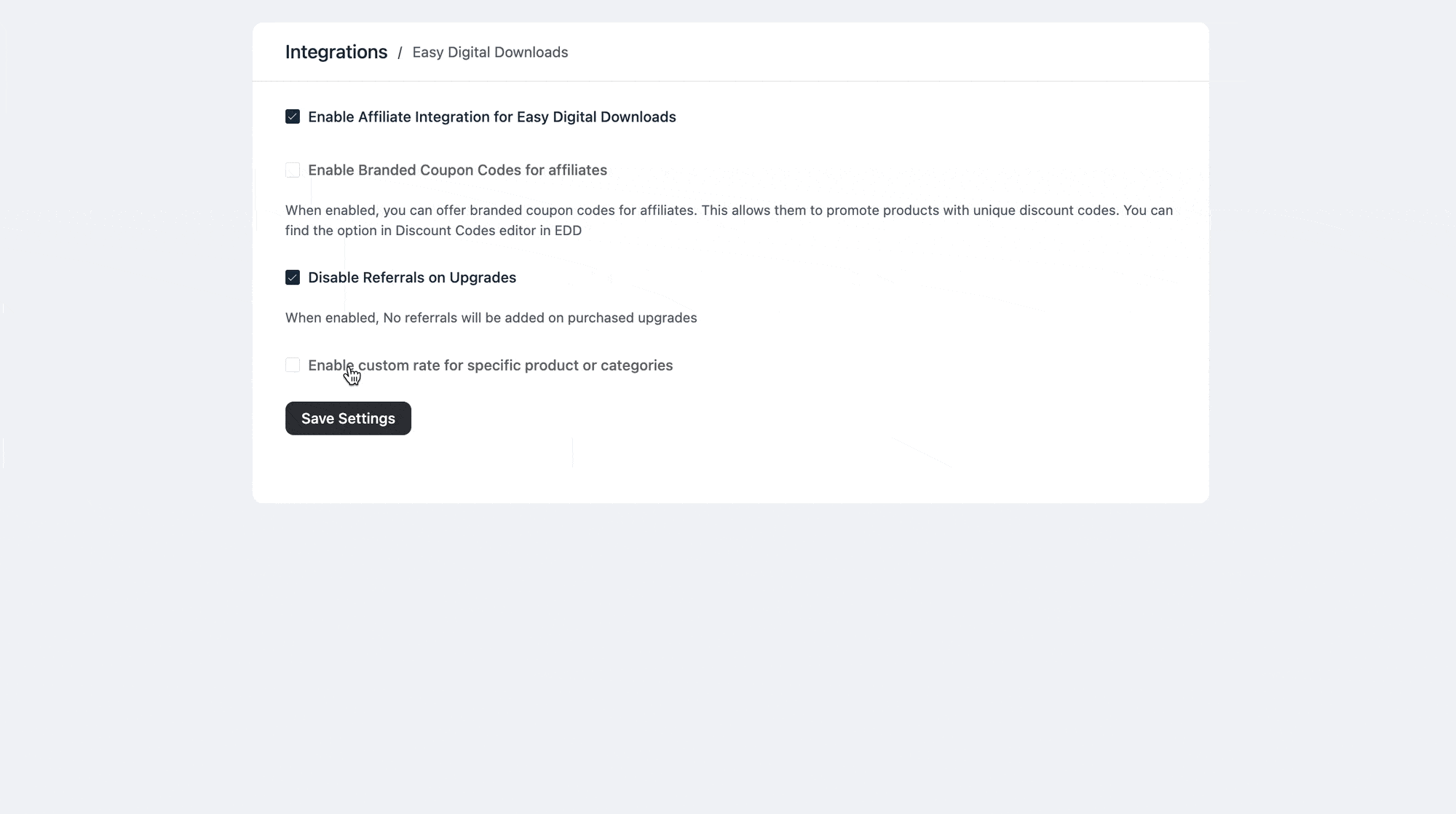Click the 'Enable custom rate for specific product' label
This screenshot has width=1456, height=814.
(x=490, y=365)
